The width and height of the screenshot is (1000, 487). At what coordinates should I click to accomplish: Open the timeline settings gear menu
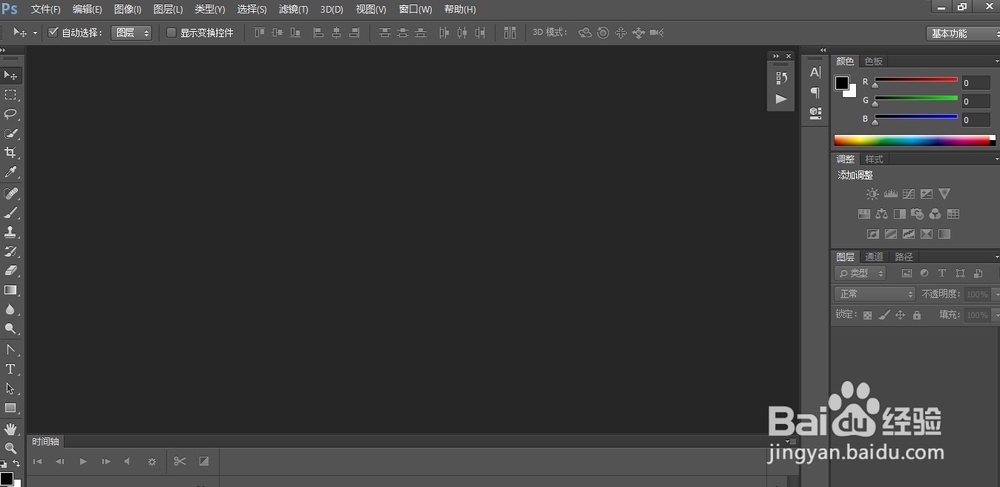[152, 462]
